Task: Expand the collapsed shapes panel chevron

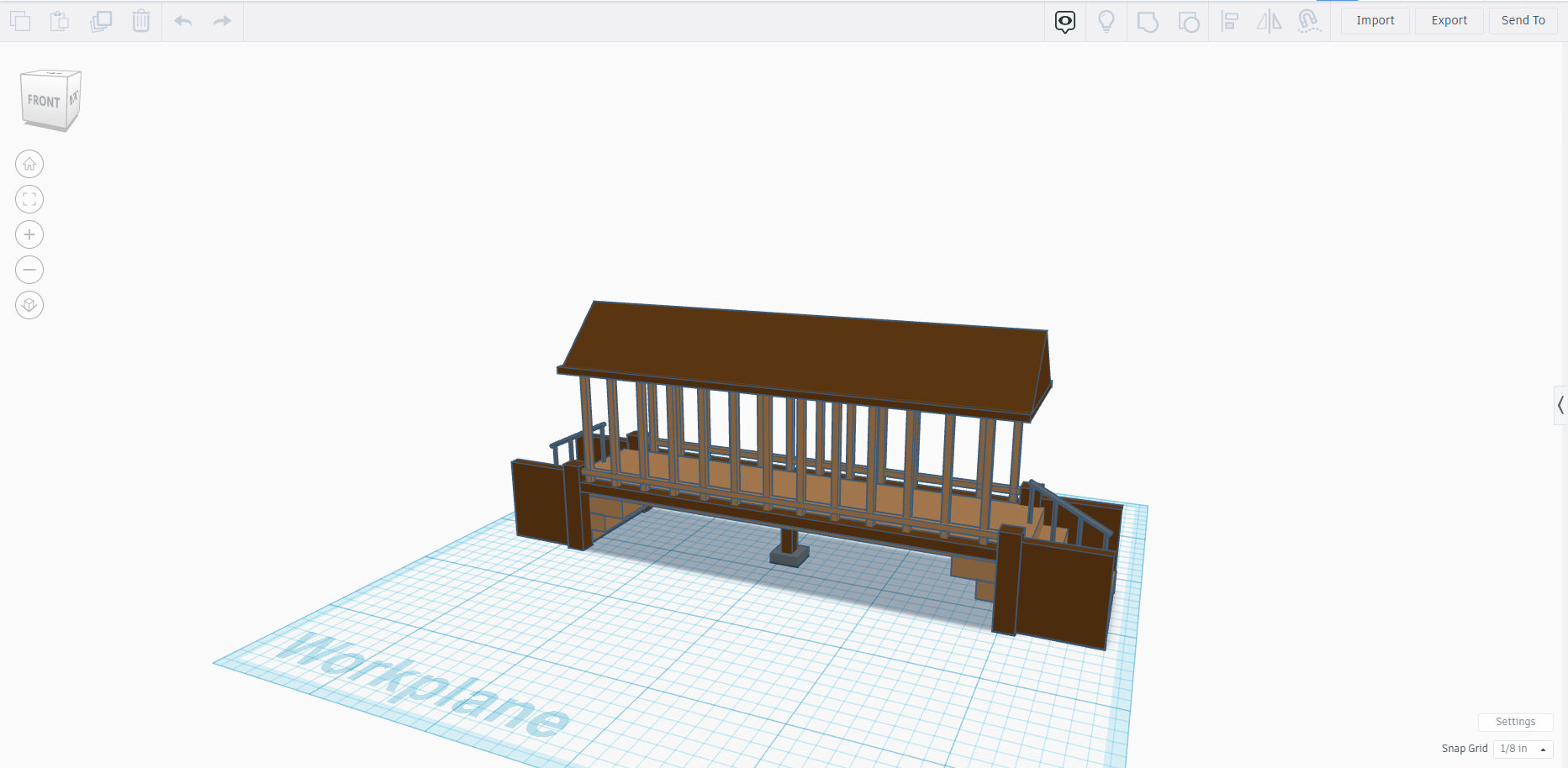Action: (1560, 405)
